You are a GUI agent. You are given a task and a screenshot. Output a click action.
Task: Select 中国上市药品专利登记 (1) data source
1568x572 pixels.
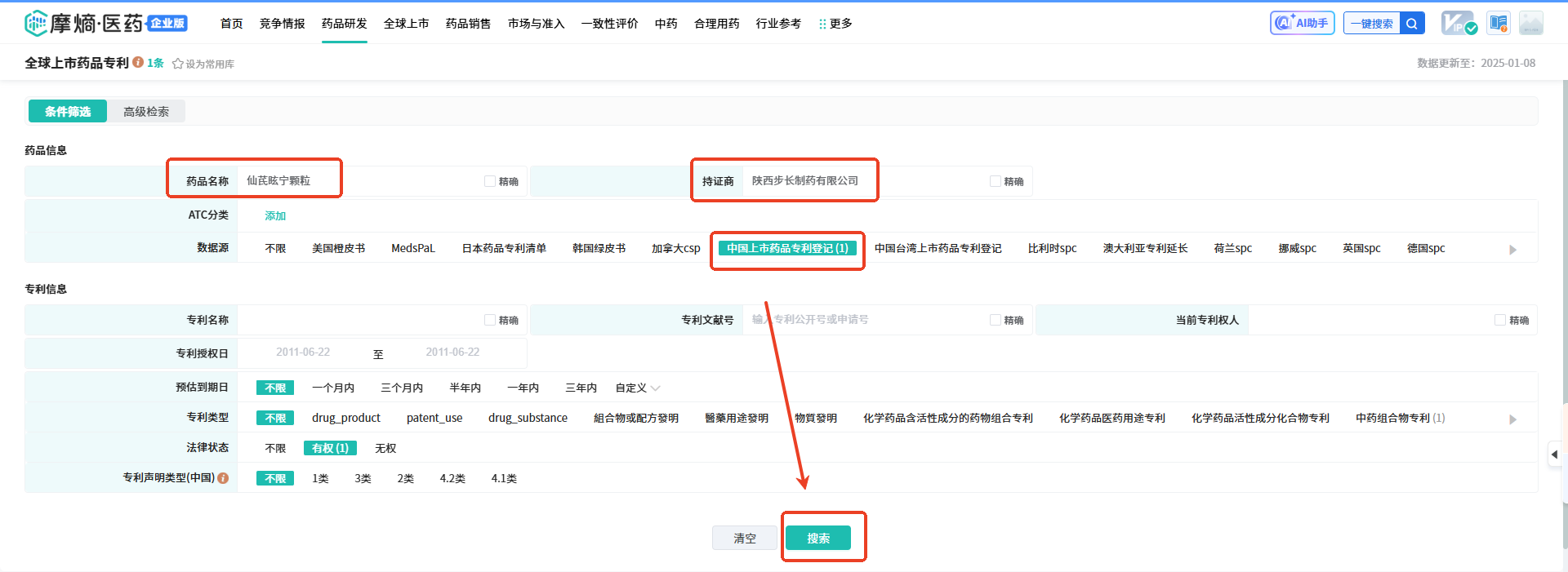click(787, 248)
